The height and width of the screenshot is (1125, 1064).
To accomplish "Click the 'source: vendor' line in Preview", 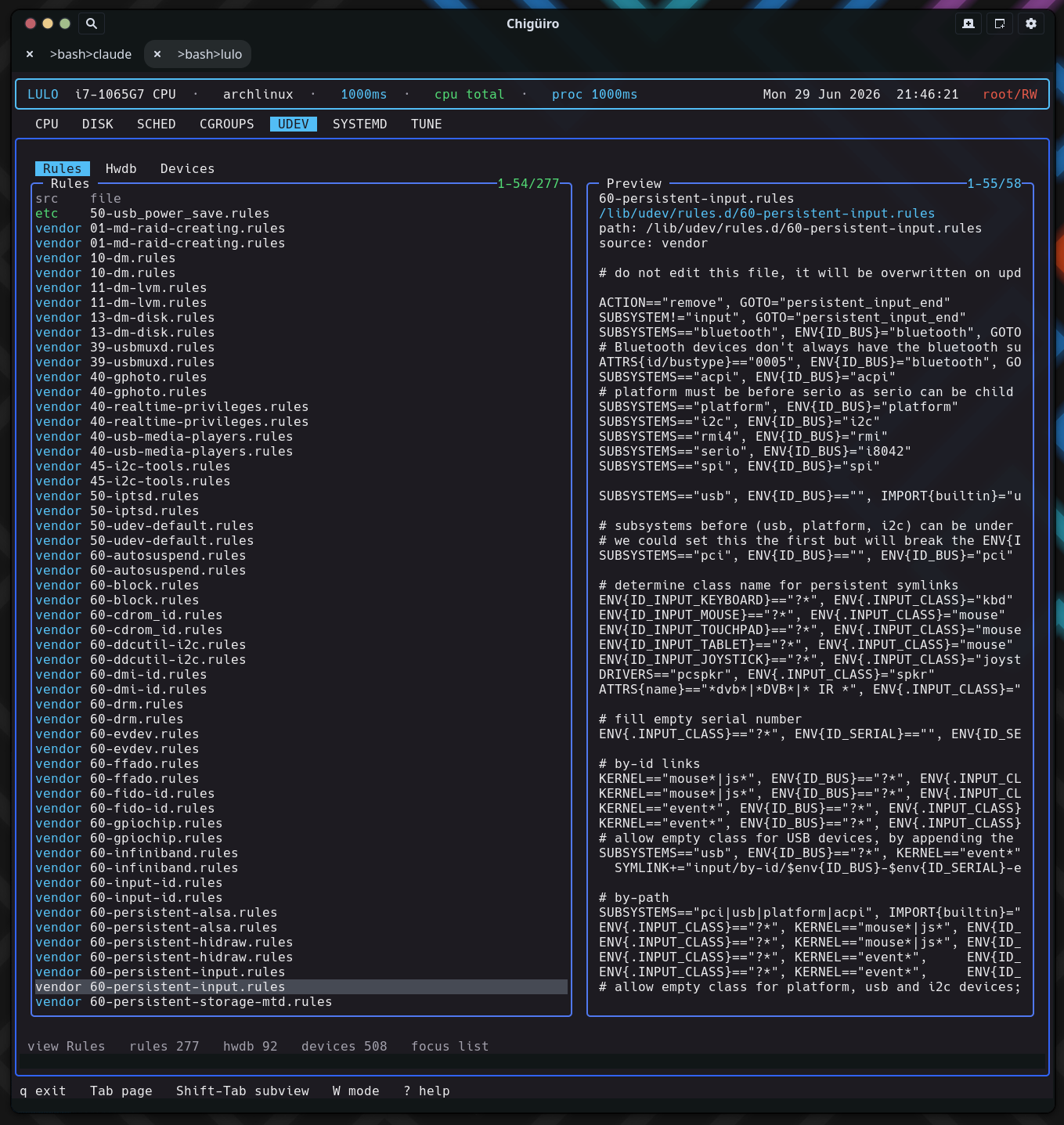I will click(x=654, y=243).
